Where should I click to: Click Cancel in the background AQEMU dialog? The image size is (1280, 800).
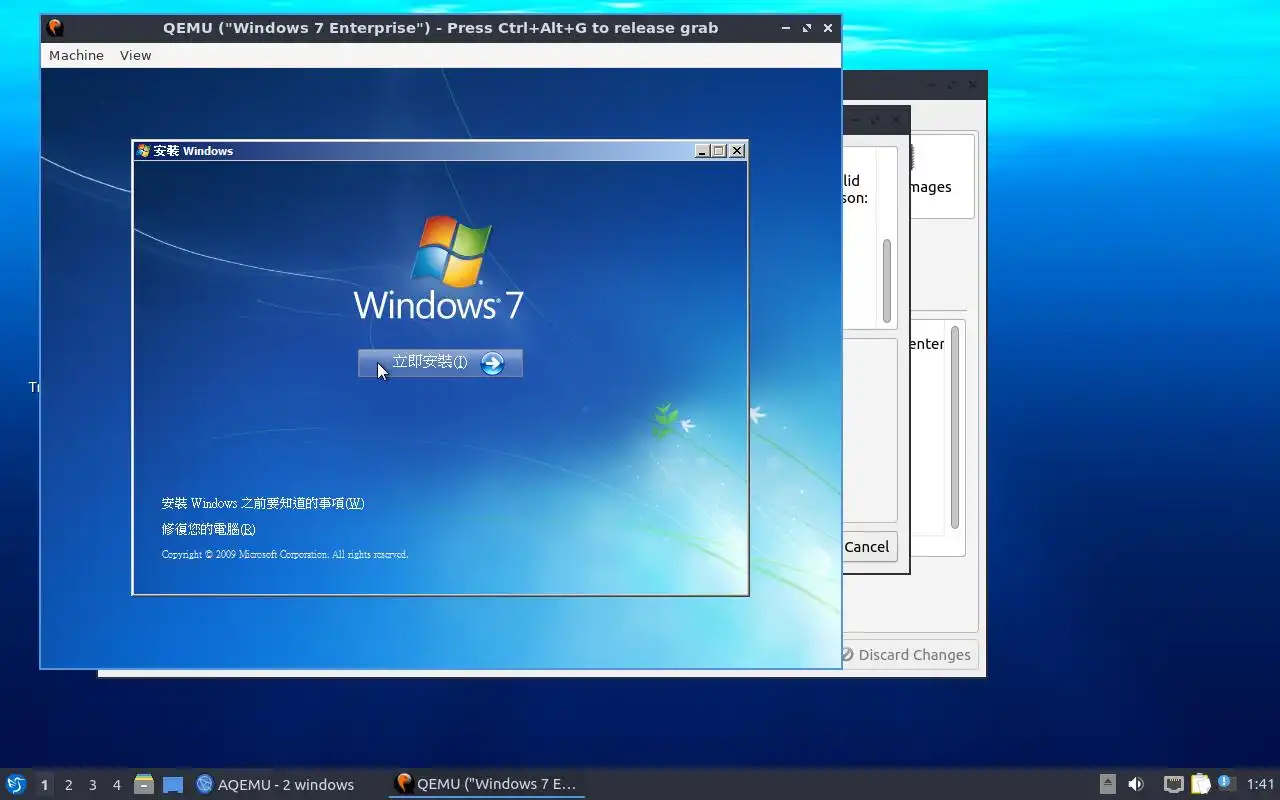click(x=868, y=547)
